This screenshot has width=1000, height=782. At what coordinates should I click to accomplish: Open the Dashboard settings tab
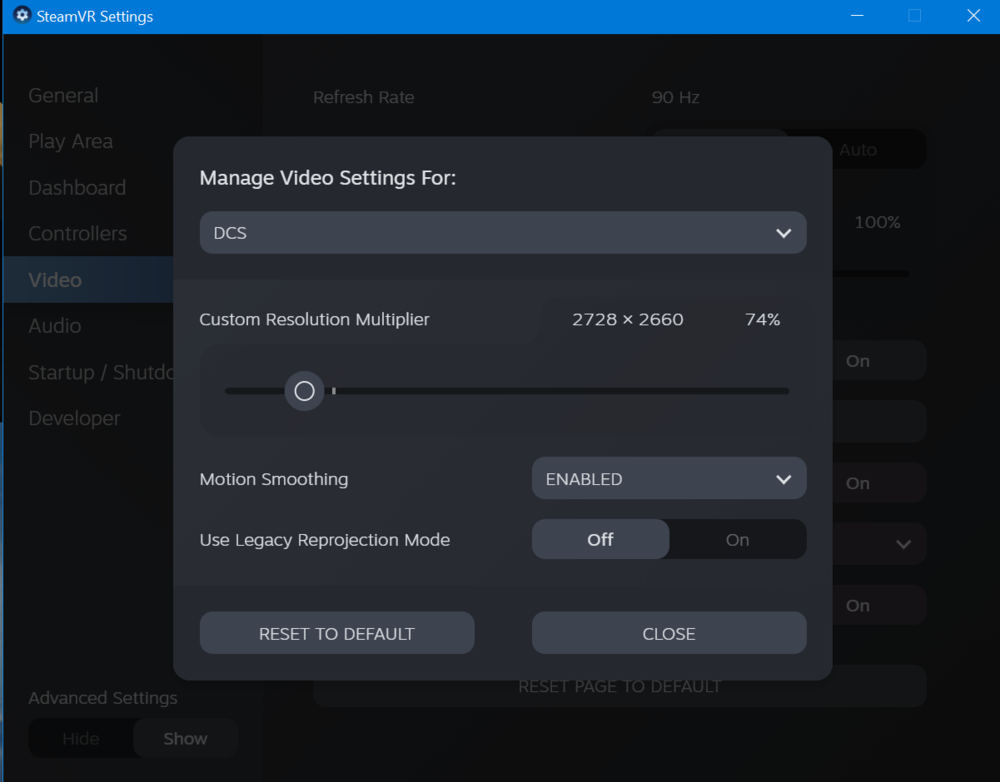77,188
